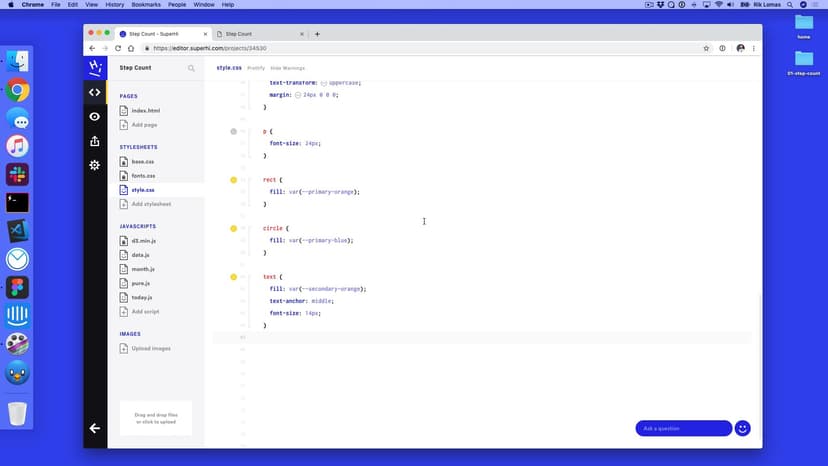The width and height of the screenshot is (828, 466).
Task: Open the preview eye icon in sidebar
Action: (95, 117)
